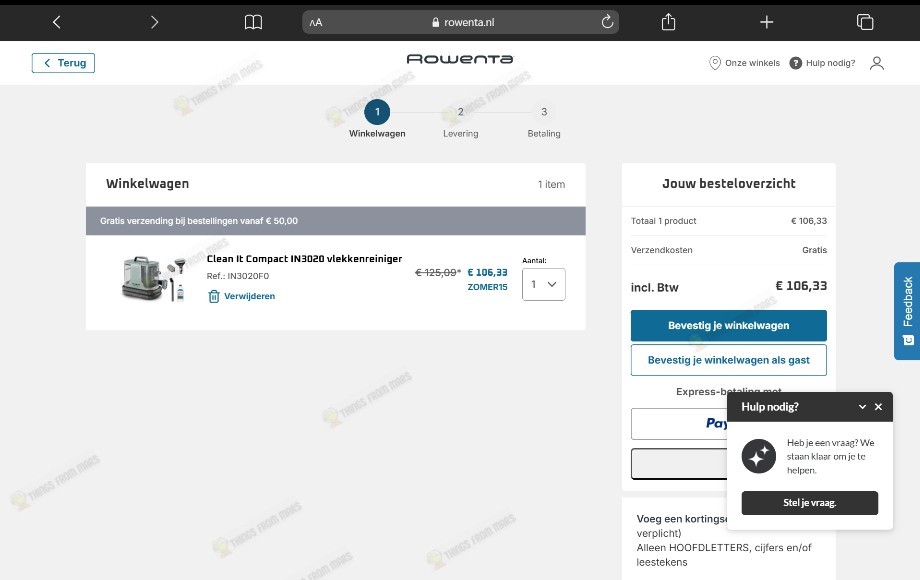920x580 pixels.
Task: Click the ZOMER15 discount code label
Action: coord(488,287)
